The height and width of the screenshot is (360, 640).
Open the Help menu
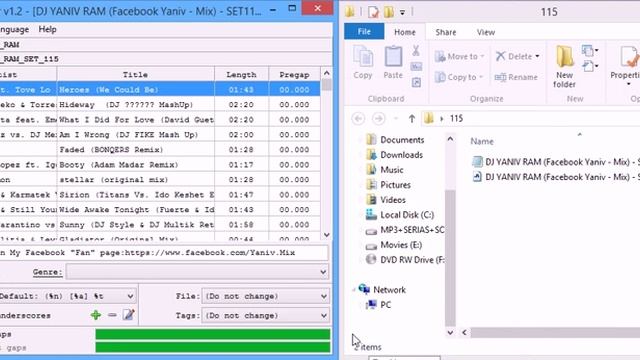(47, 29)
